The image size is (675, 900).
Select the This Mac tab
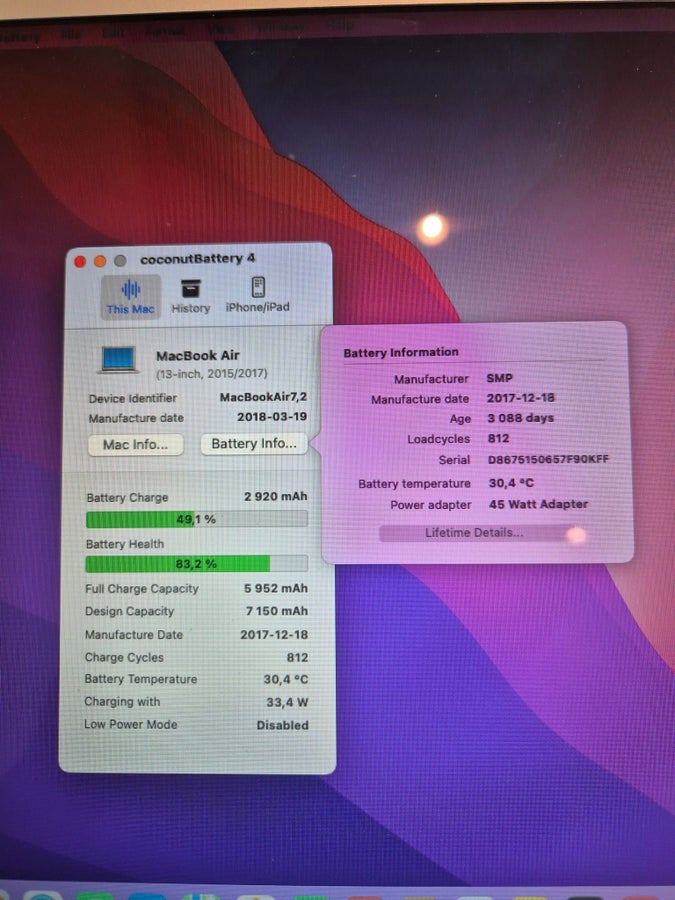pos(131,296)
